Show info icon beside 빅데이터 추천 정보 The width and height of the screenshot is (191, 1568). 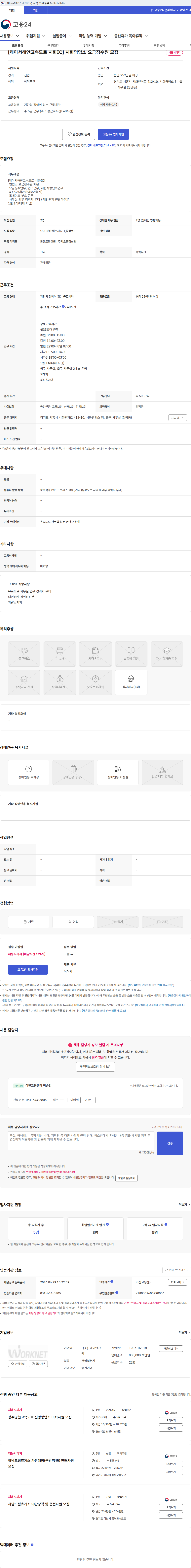click(32, 1545)
